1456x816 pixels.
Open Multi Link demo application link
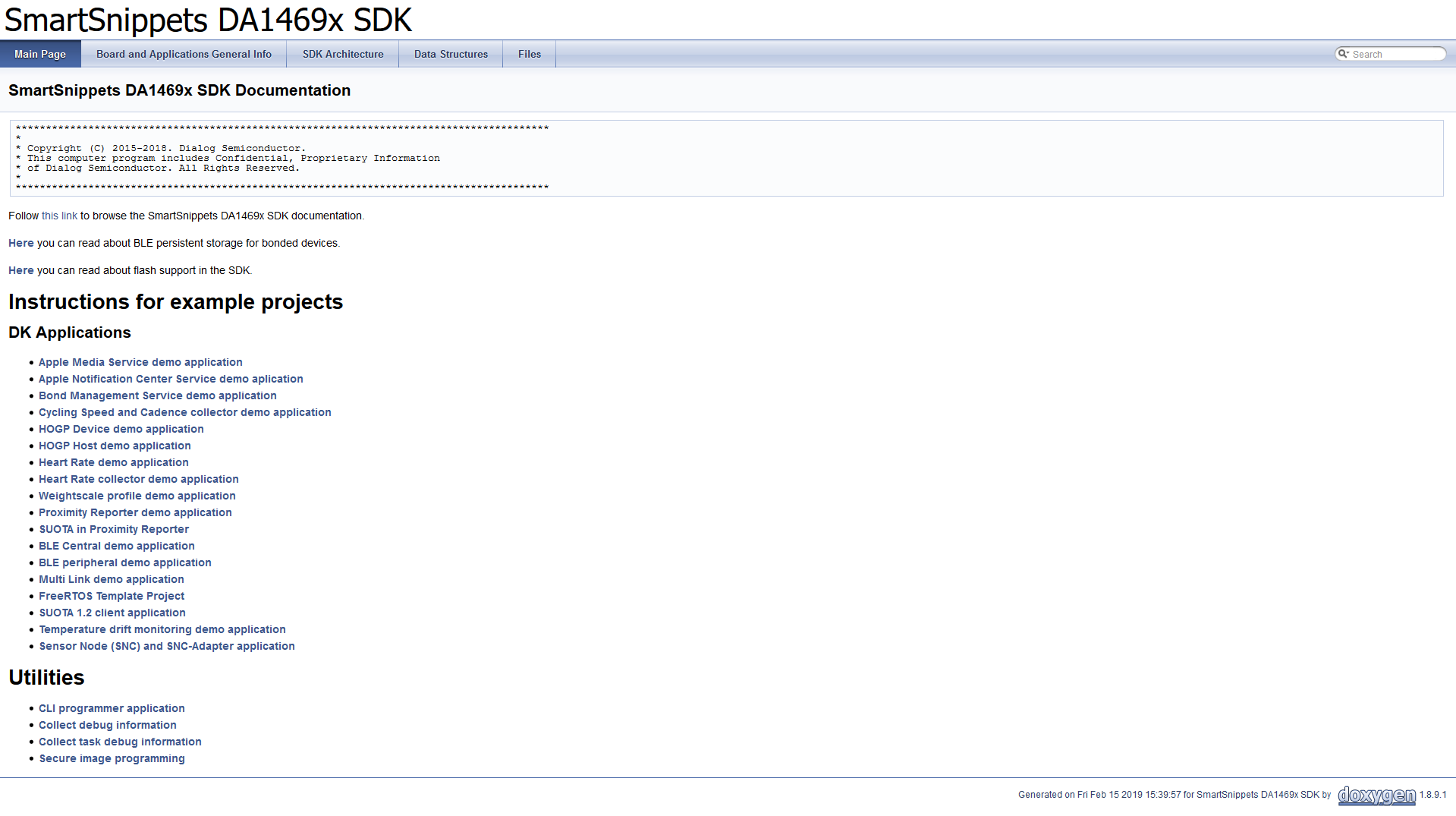click(x=112, y=579)
